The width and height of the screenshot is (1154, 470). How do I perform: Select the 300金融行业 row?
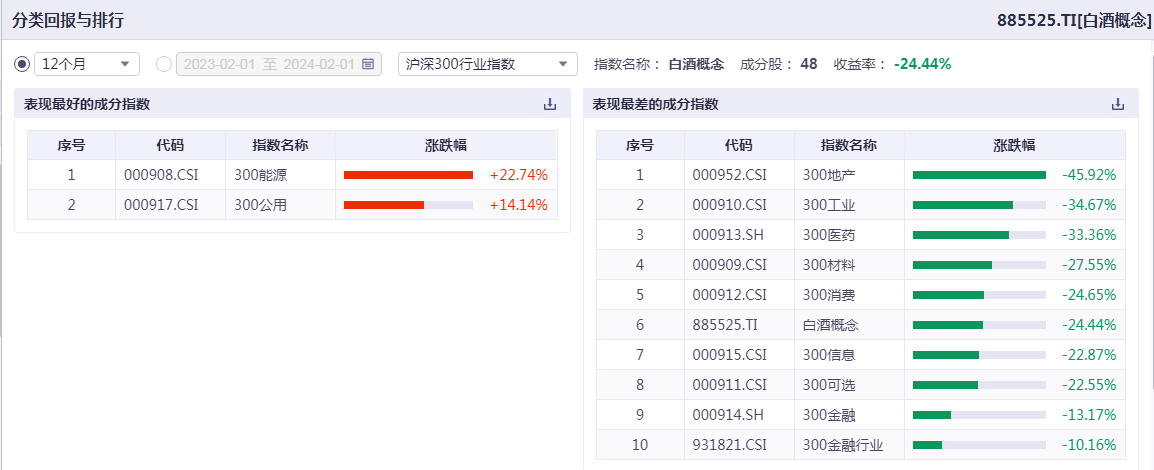[x=843, y=445]
